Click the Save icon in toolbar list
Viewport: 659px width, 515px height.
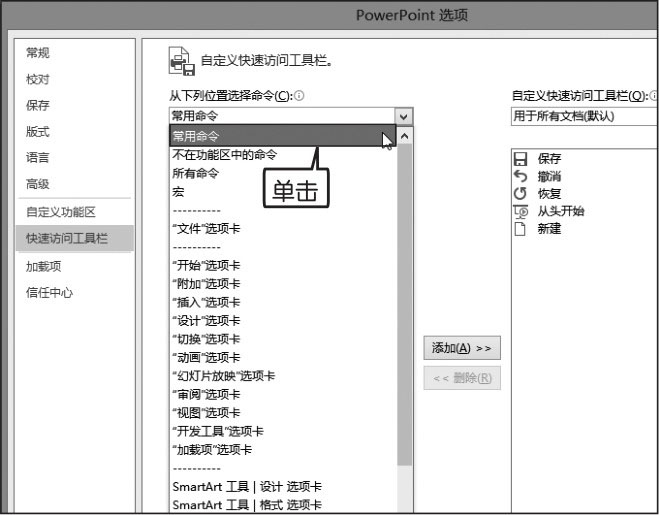520,159
